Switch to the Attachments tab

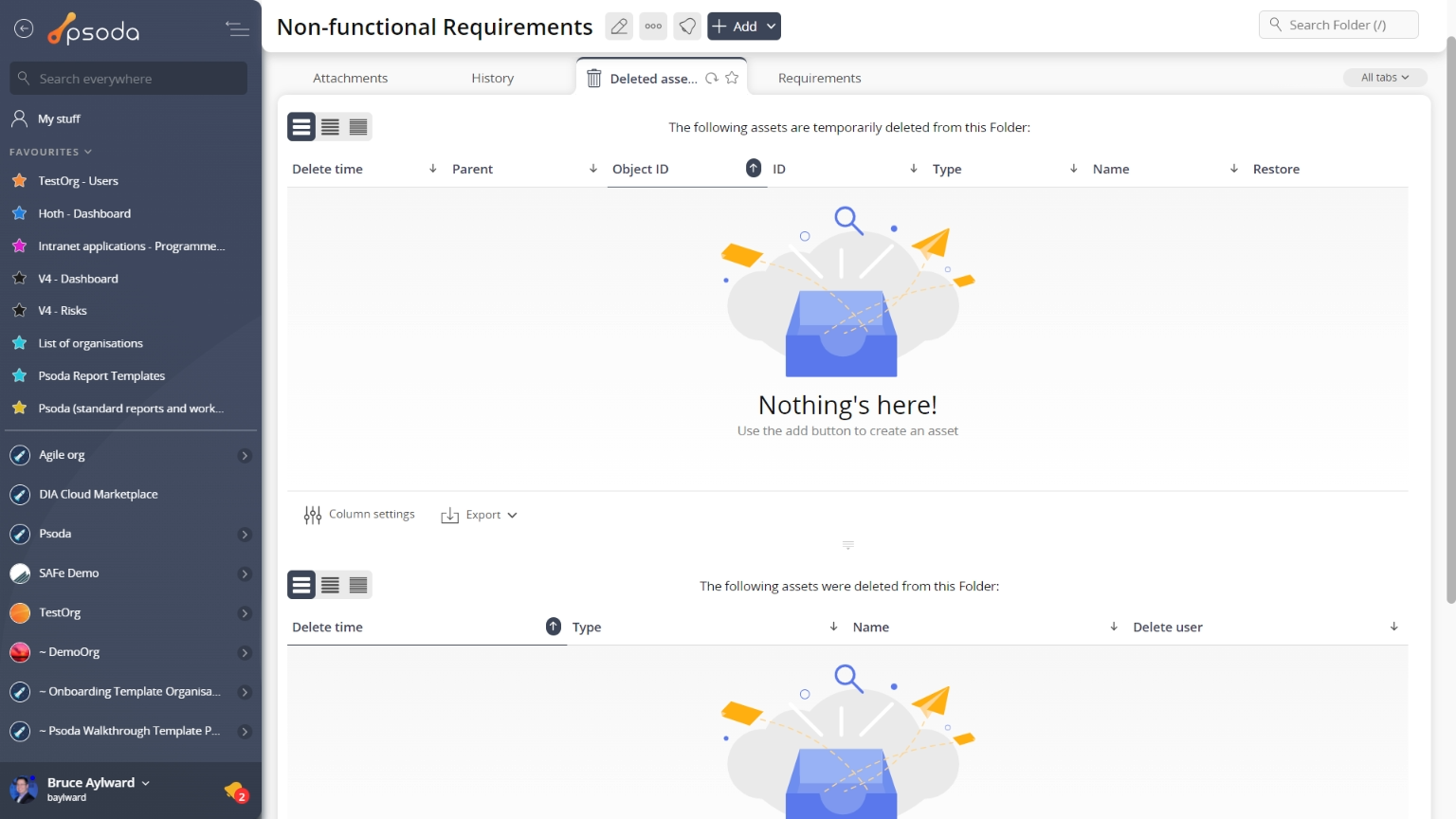[351, 79]
